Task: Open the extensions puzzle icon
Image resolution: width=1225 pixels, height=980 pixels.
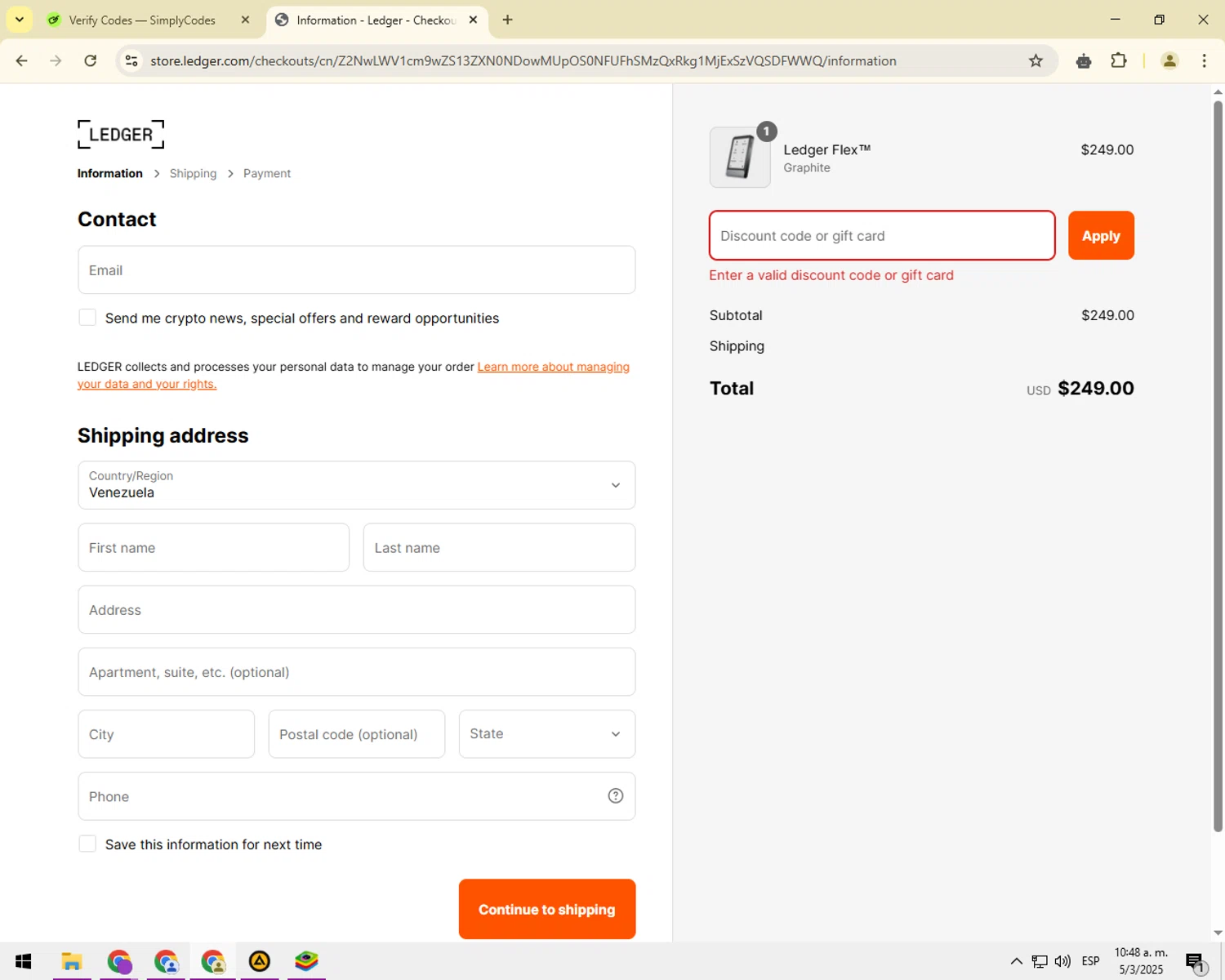Action: coord(1119,60)
